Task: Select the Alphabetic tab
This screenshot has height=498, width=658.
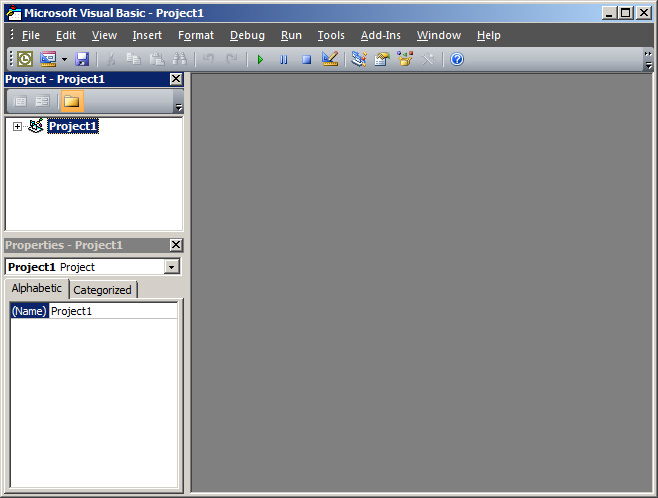Action: [36, 289]
